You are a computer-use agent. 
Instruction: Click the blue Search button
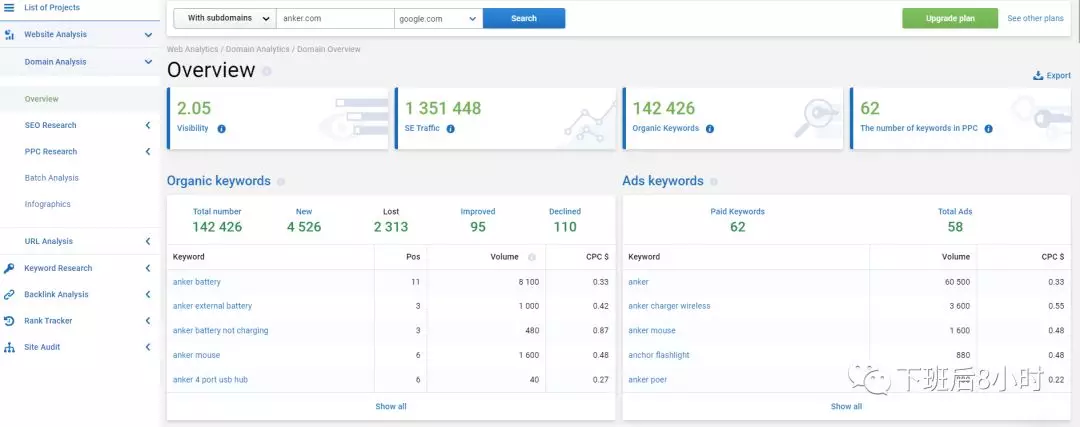coord(523,18)
